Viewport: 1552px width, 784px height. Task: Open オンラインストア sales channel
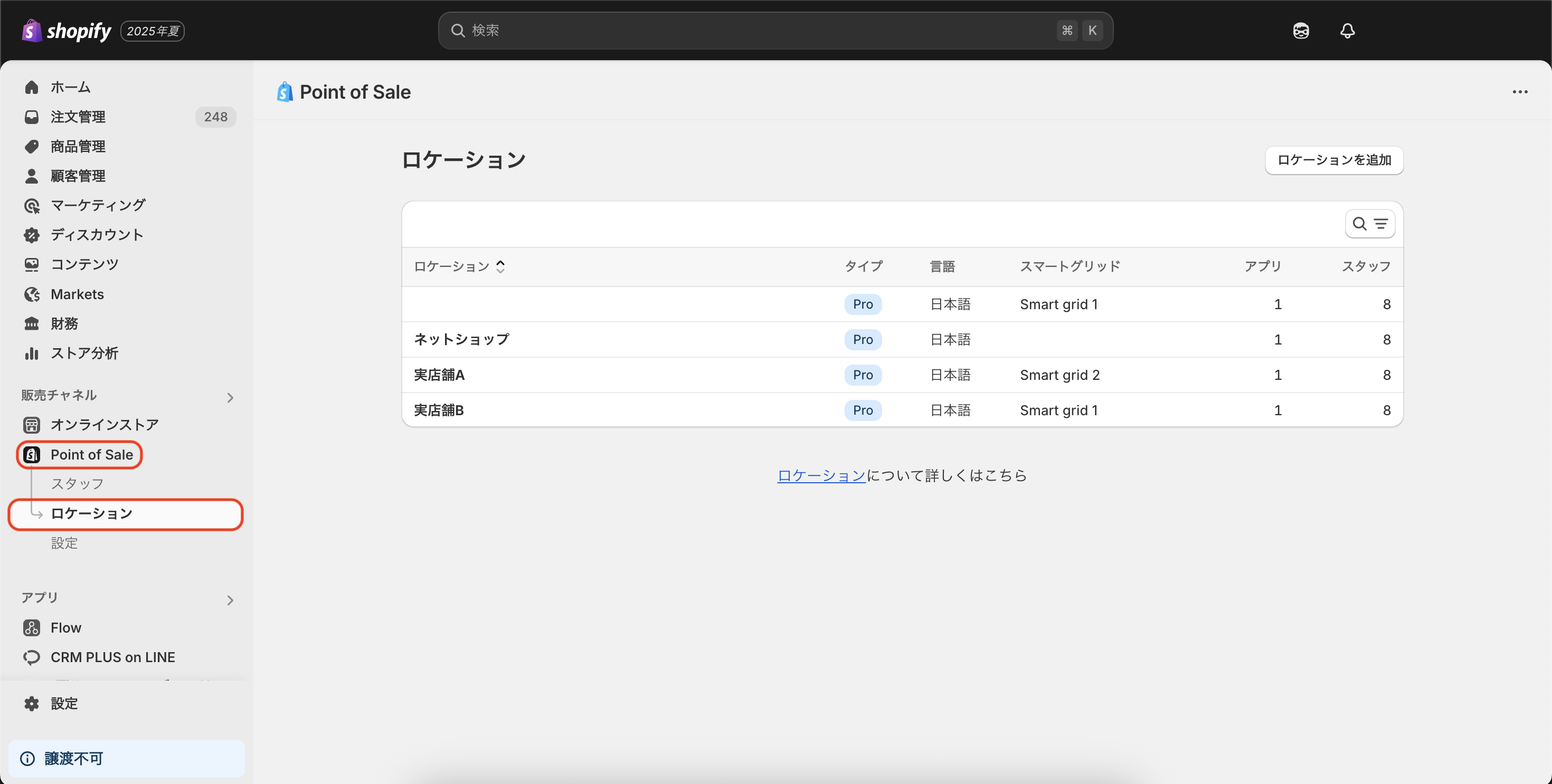point(104,425)
